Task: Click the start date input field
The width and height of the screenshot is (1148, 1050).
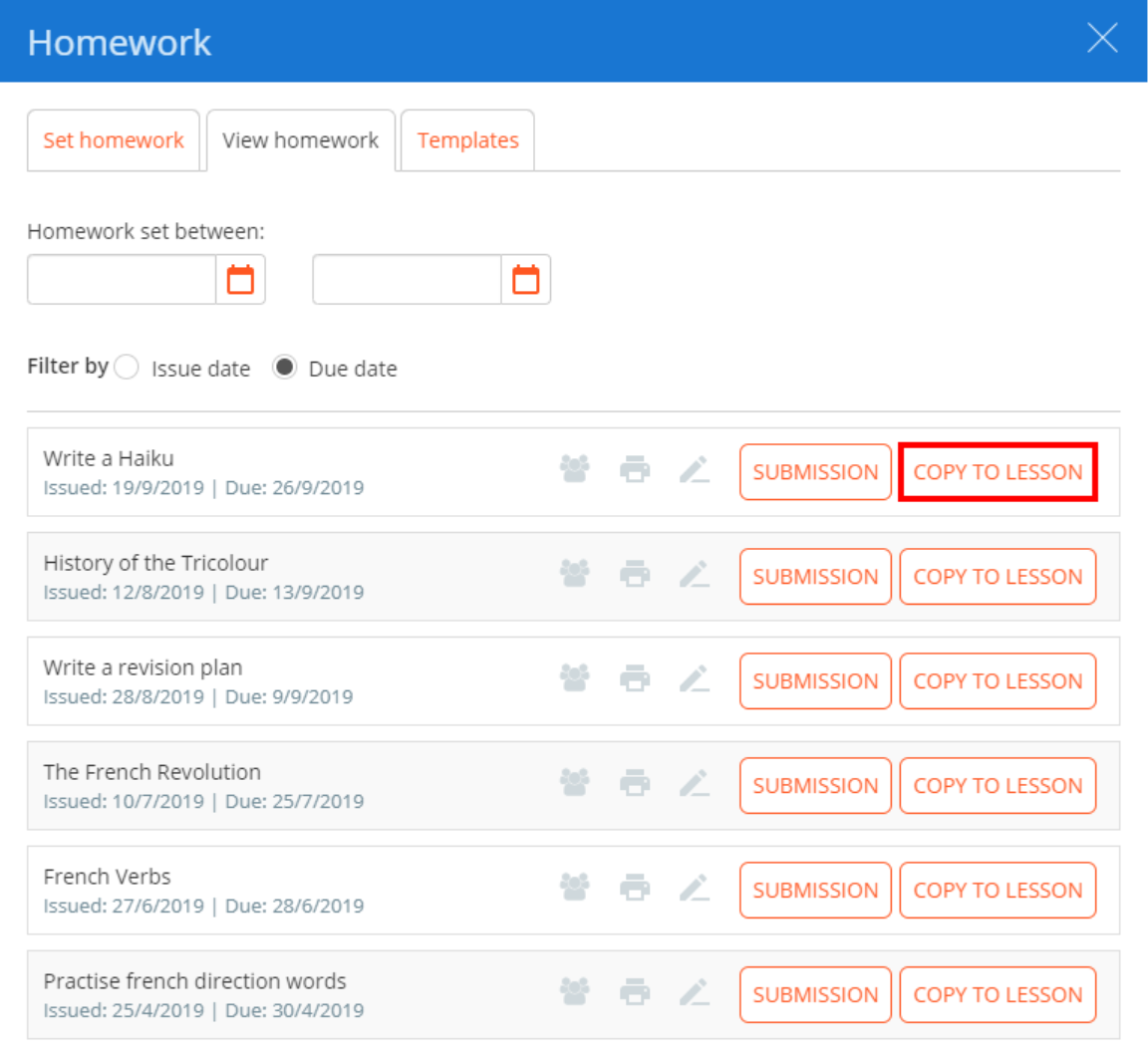Action: [x=122, y=280]
